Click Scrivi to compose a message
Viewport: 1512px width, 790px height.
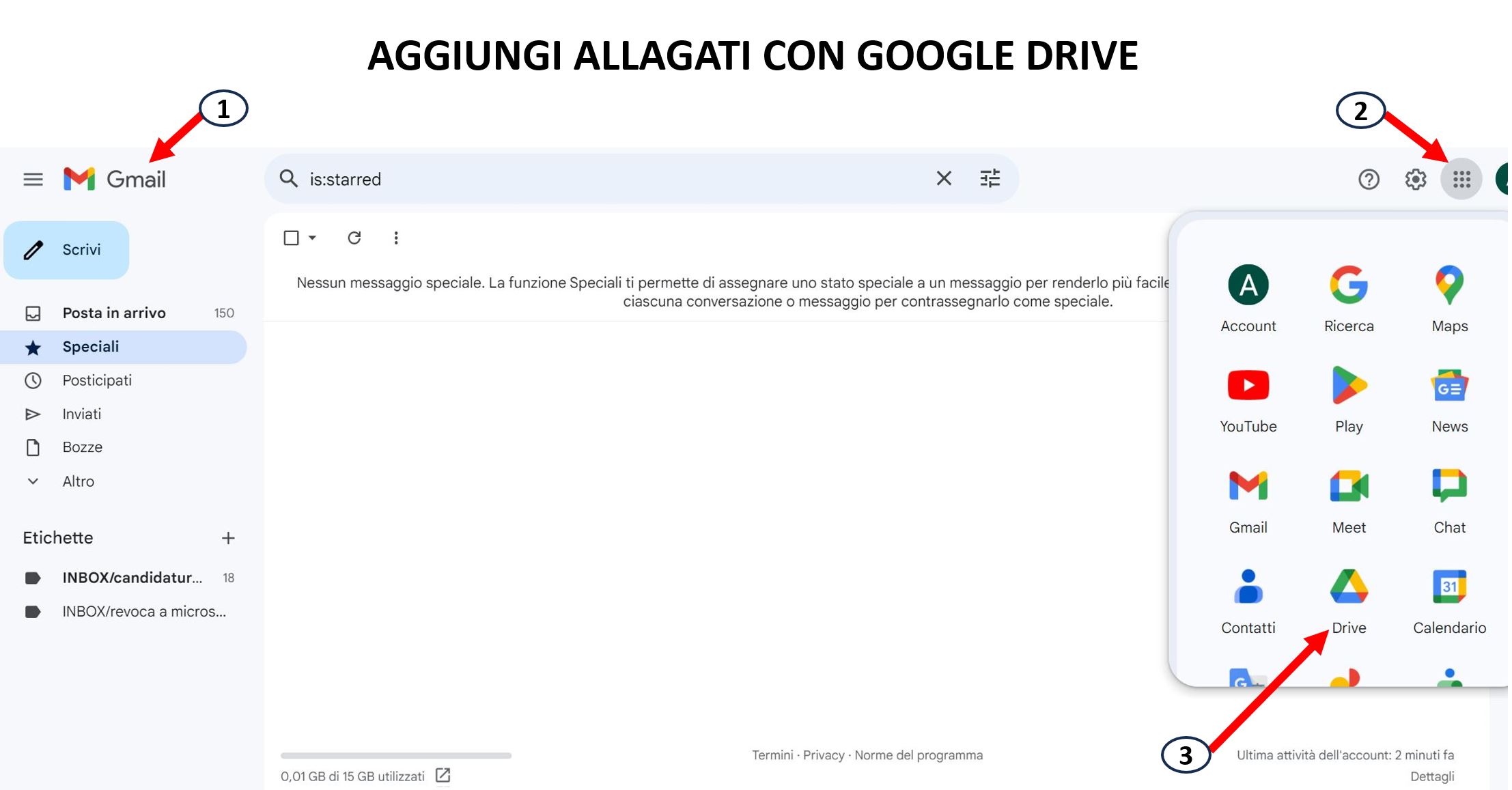66,250
